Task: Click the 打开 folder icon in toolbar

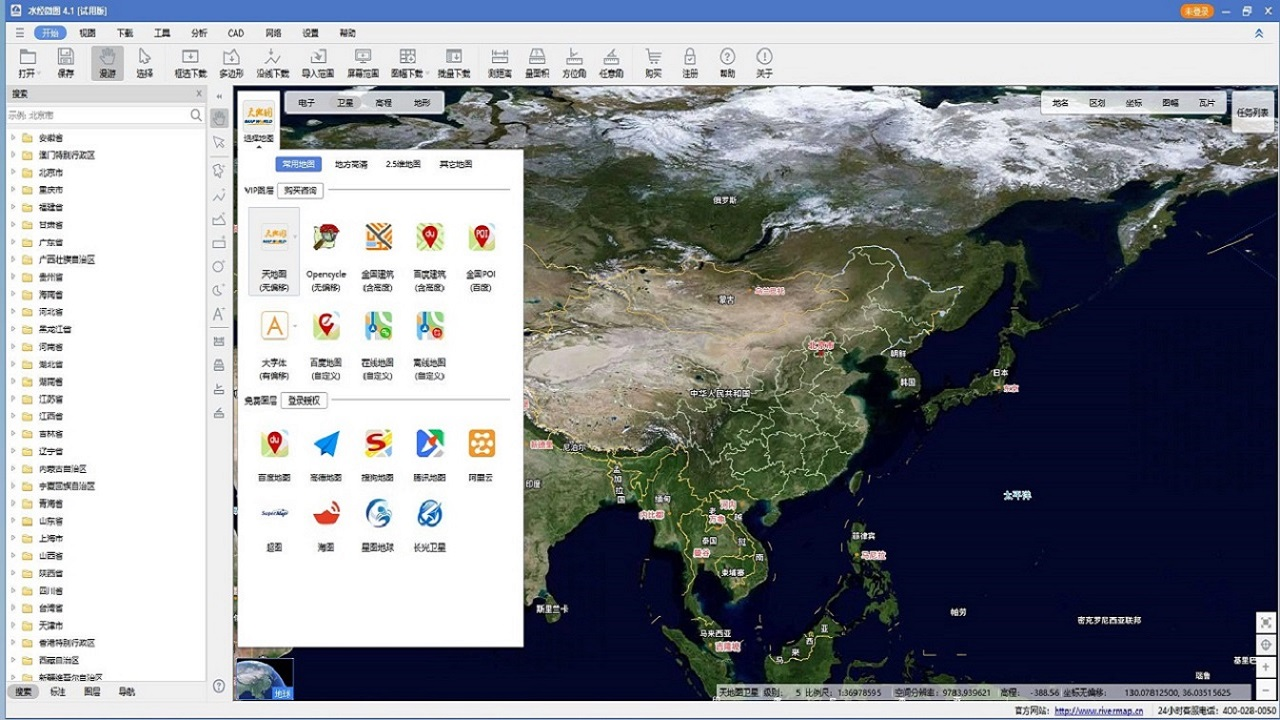Action: pyautogui.click(x=27, y=57)
